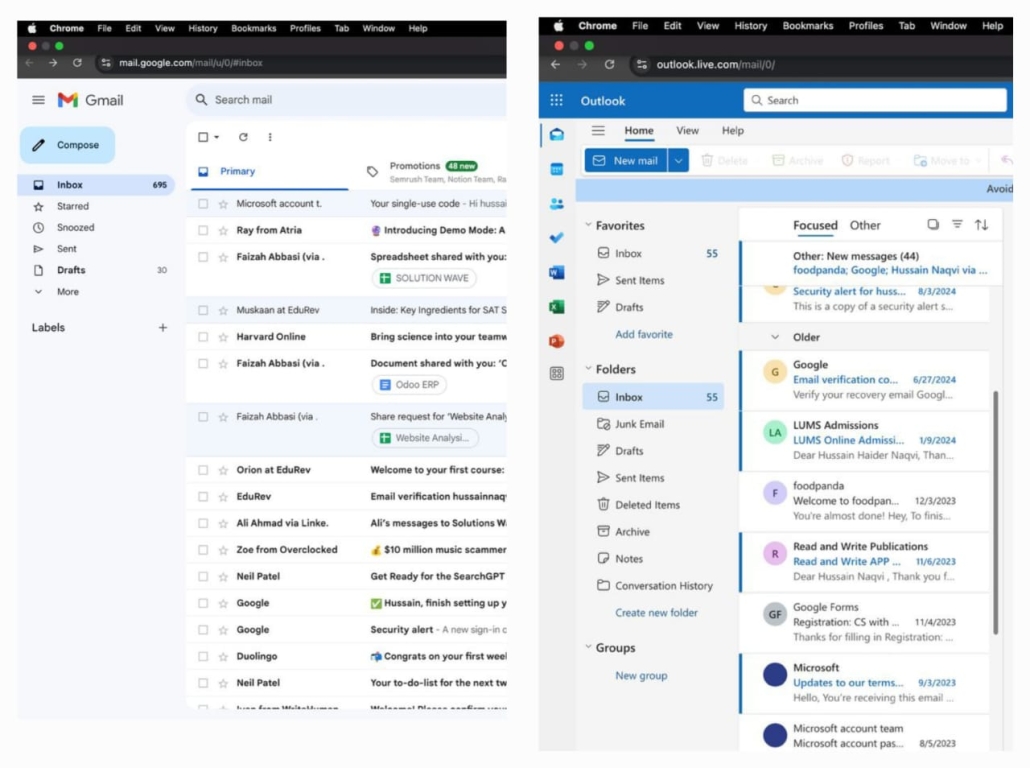The image size is (1030, 768).
Task: Collapse the Older message group
Action: (775, 337)
